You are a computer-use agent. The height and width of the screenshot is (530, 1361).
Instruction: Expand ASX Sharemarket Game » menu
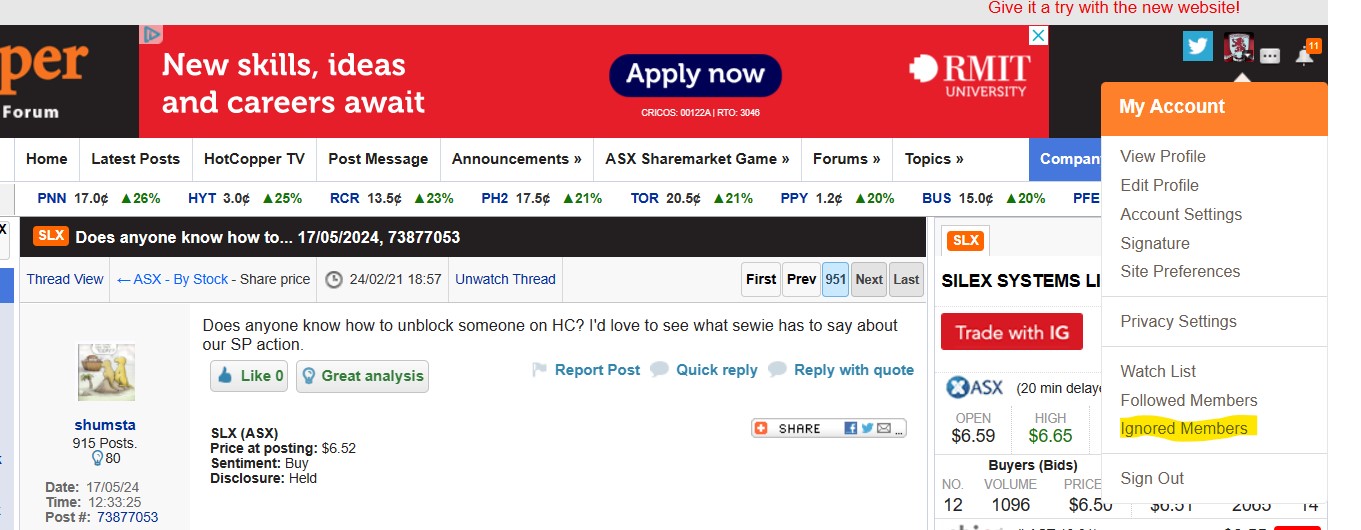(x=697, y=159)
